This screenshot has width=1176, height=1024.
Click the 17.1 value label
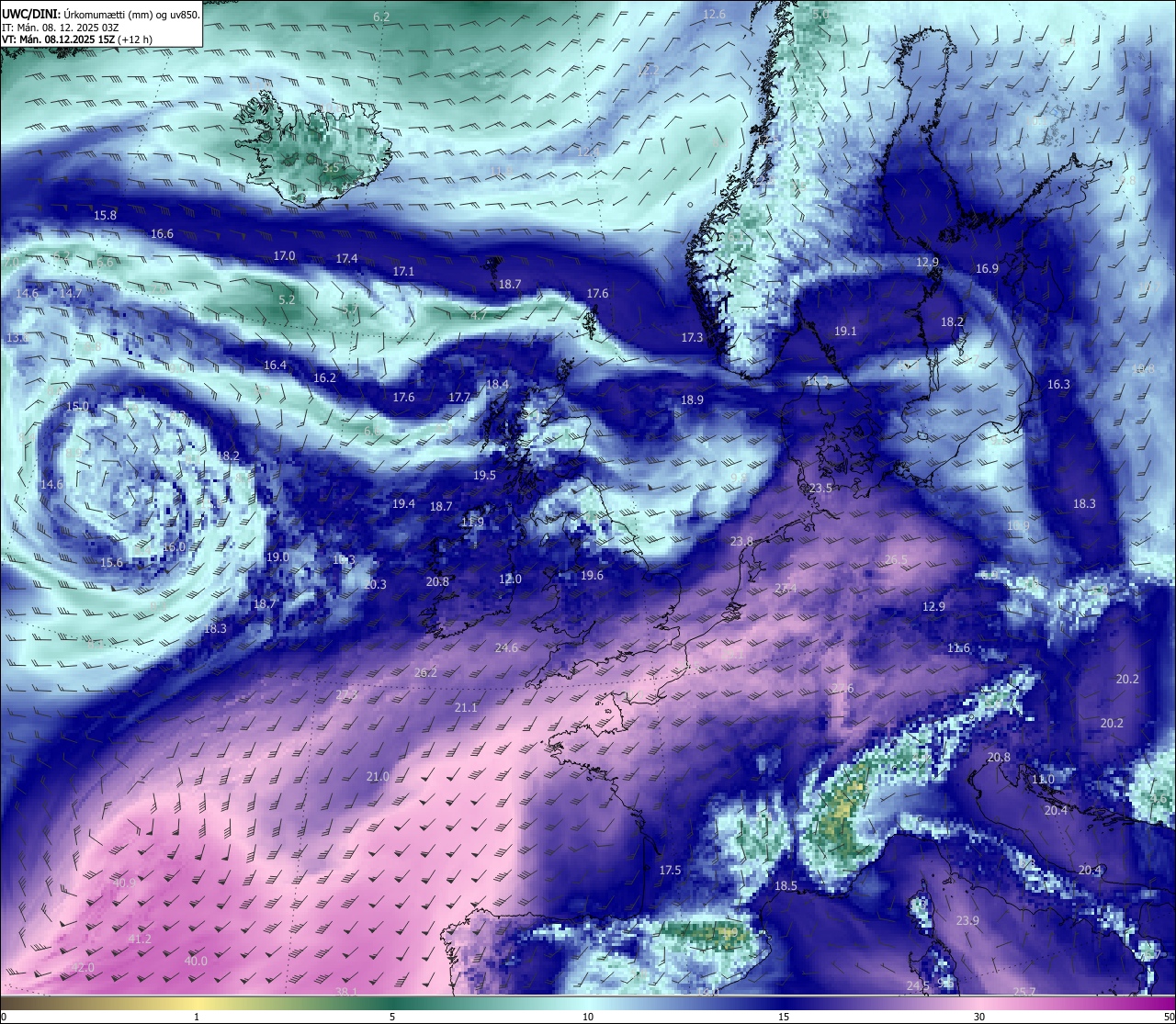click(403, 271)
